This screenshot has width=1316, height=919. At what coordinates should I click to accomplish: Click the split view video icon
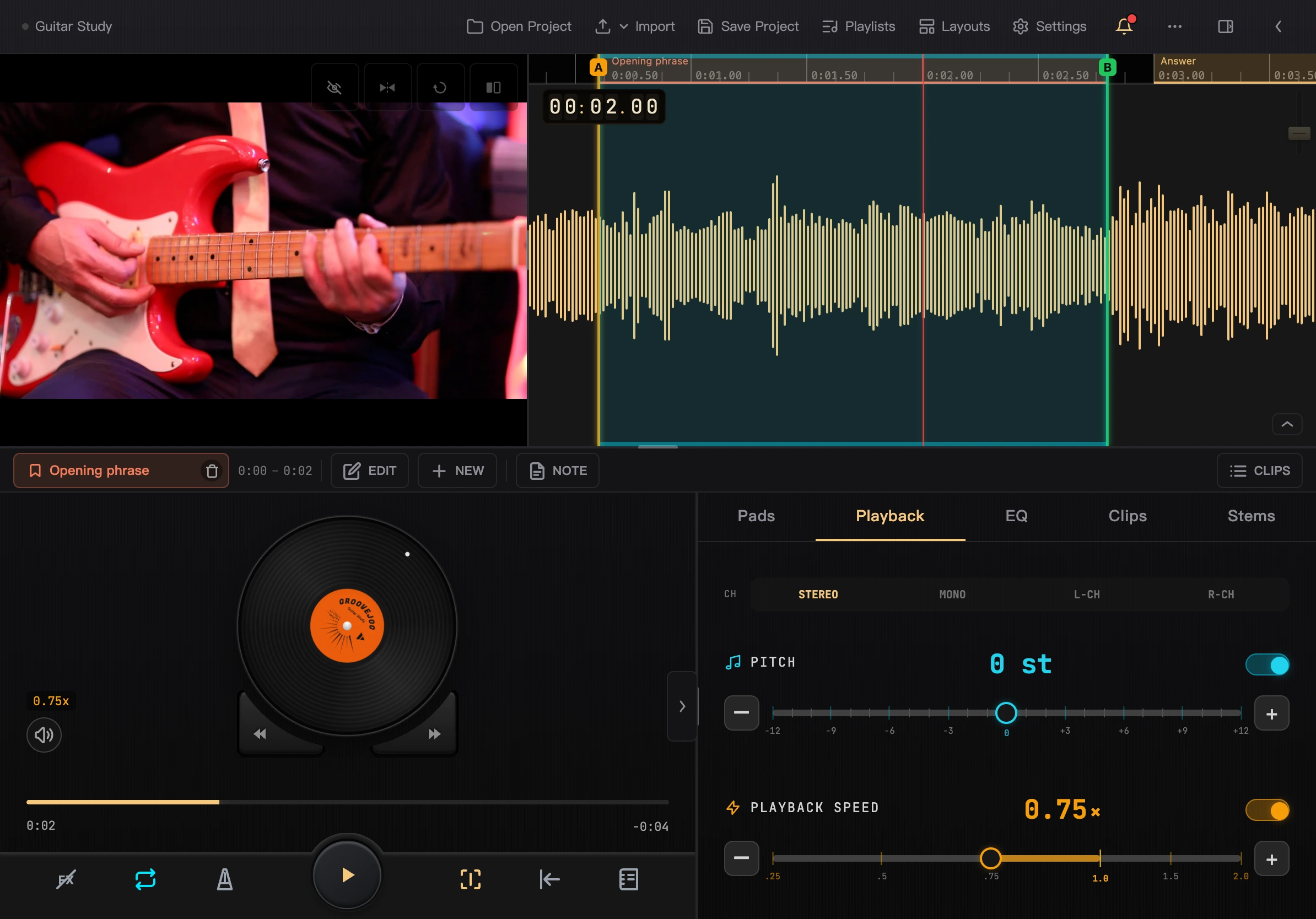(x=493, y=87)
